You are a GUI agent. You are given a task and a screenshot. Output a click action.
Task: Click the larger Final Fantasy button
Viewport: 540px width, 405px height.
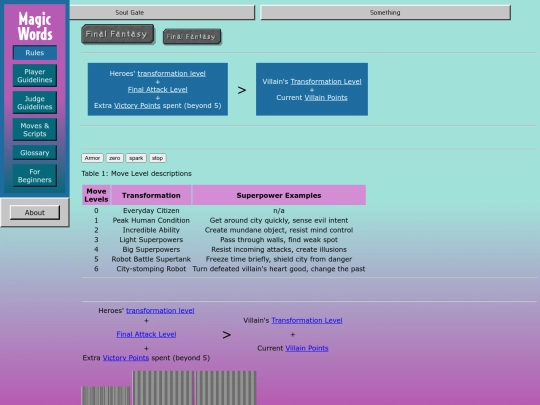point(117,34)
